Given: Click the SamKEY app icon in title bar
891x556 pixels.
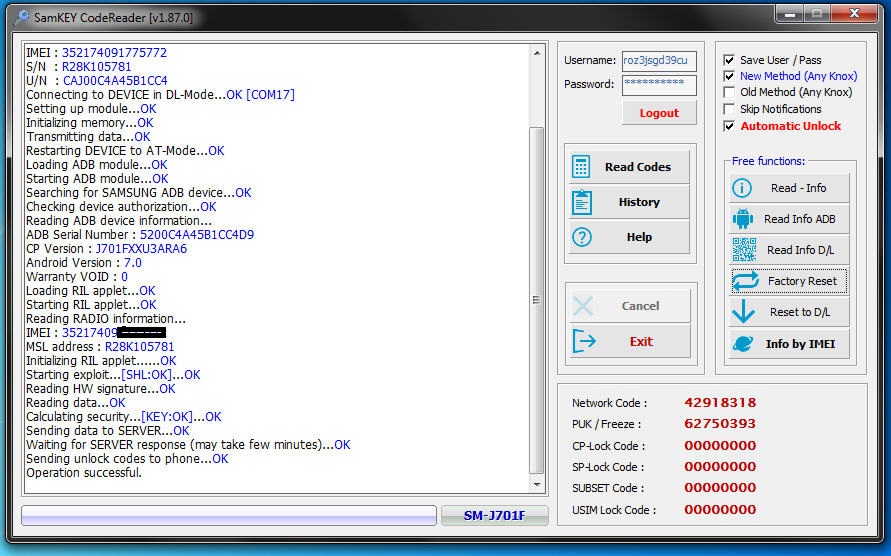Looking at the screenshot, I should [23, 18].
